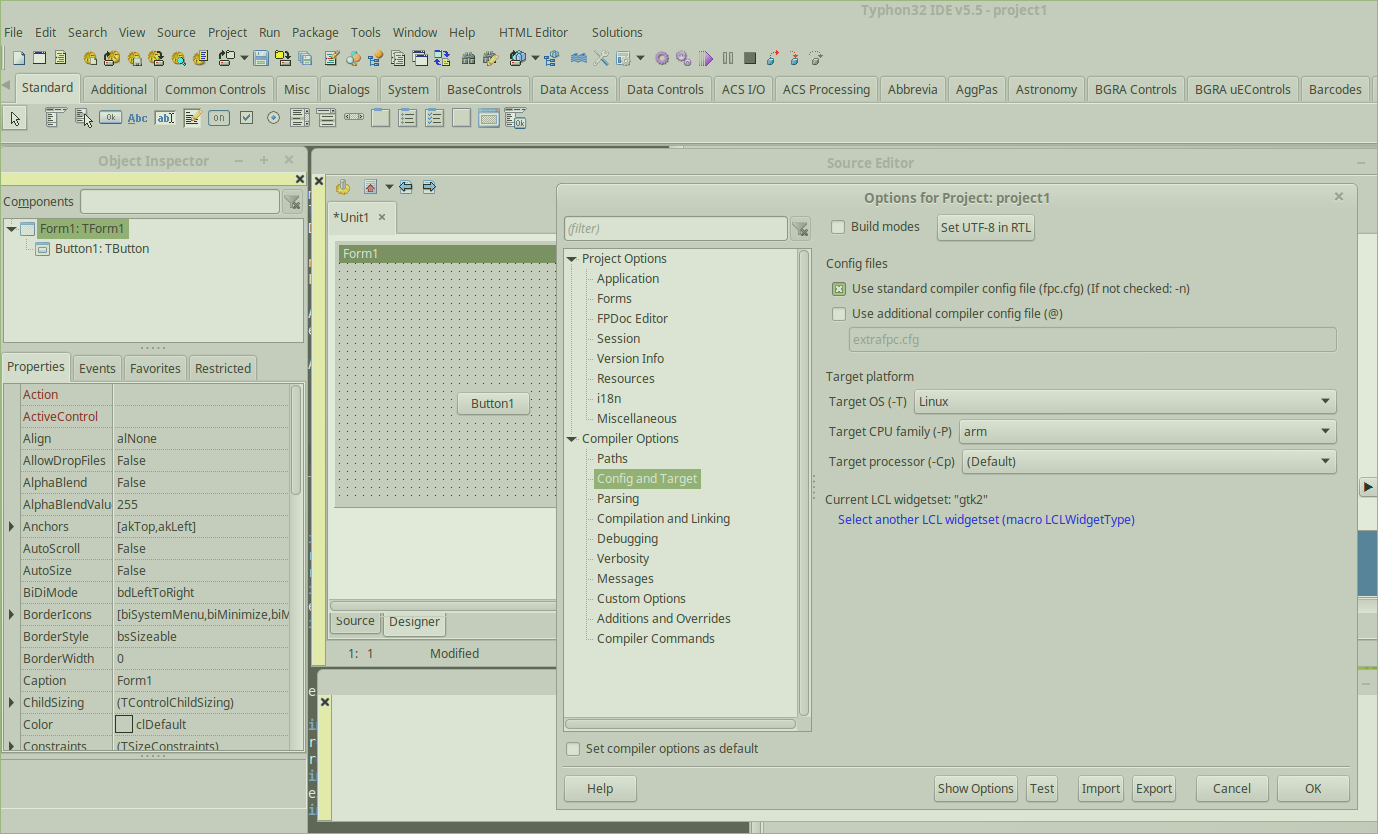Pick the TLabel 'Abc' component icon

(137, 118)
